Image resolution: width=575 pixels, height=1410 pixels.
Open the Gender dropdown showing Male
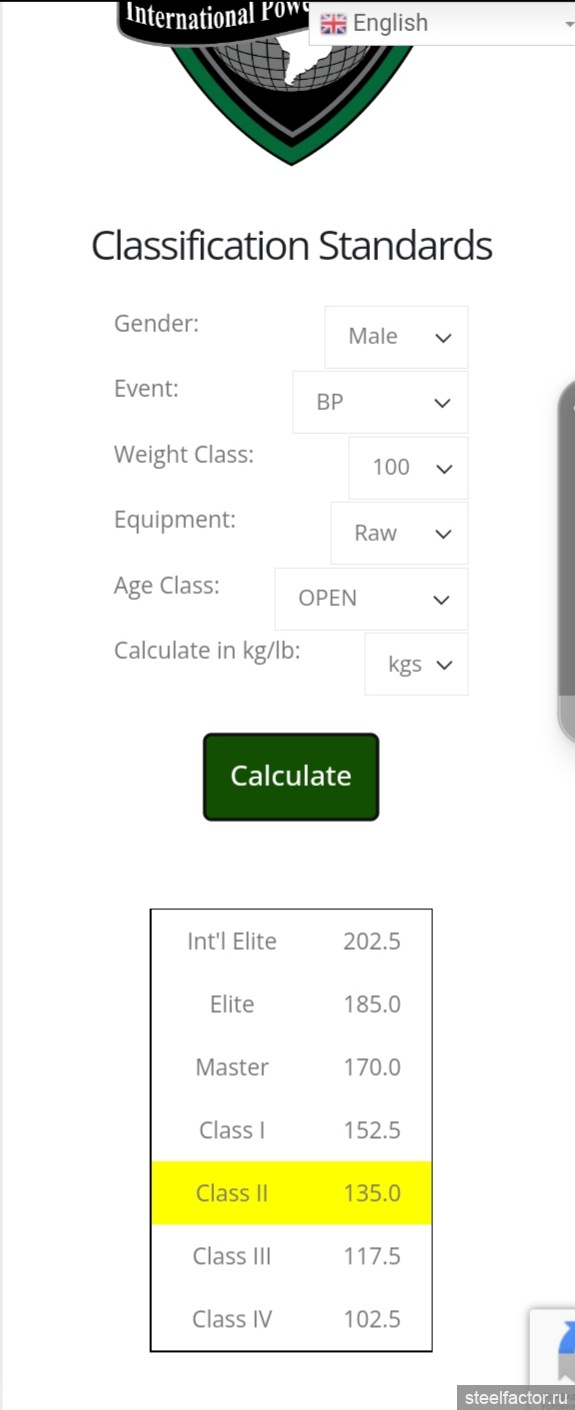(x=396, y=337)
